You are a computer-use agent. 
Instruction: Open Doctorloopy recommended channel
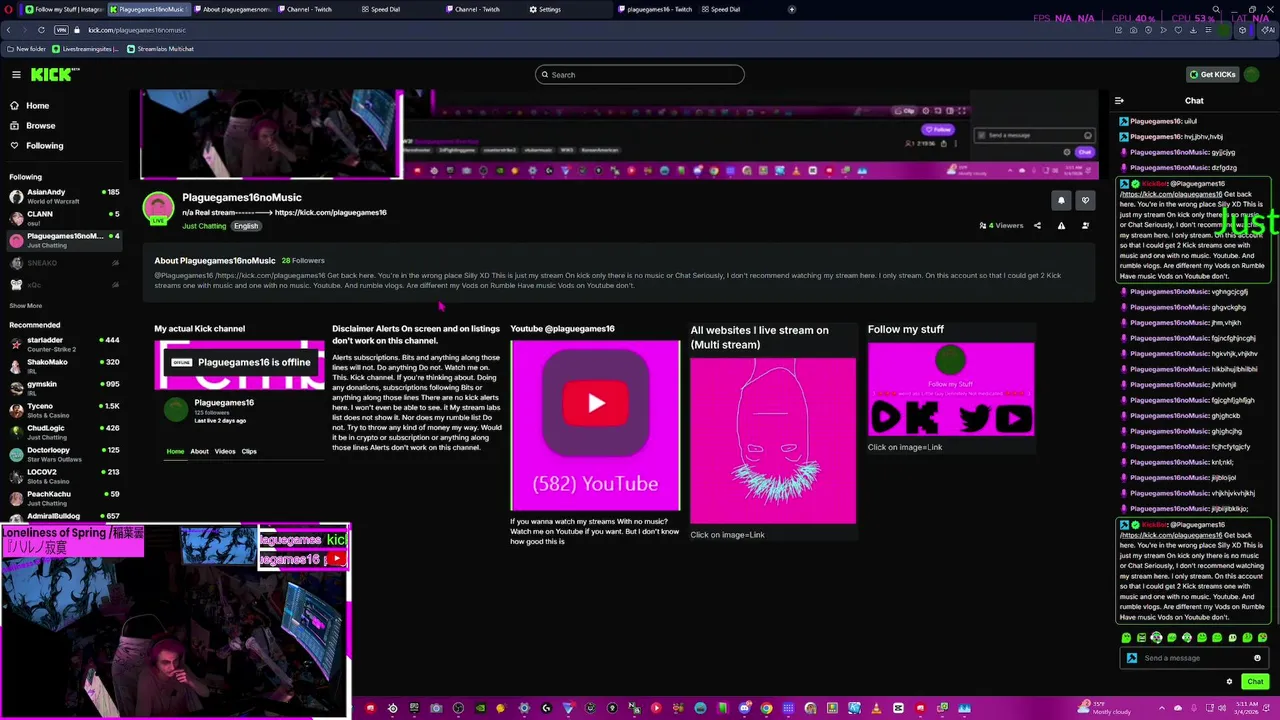pos(64,454)
